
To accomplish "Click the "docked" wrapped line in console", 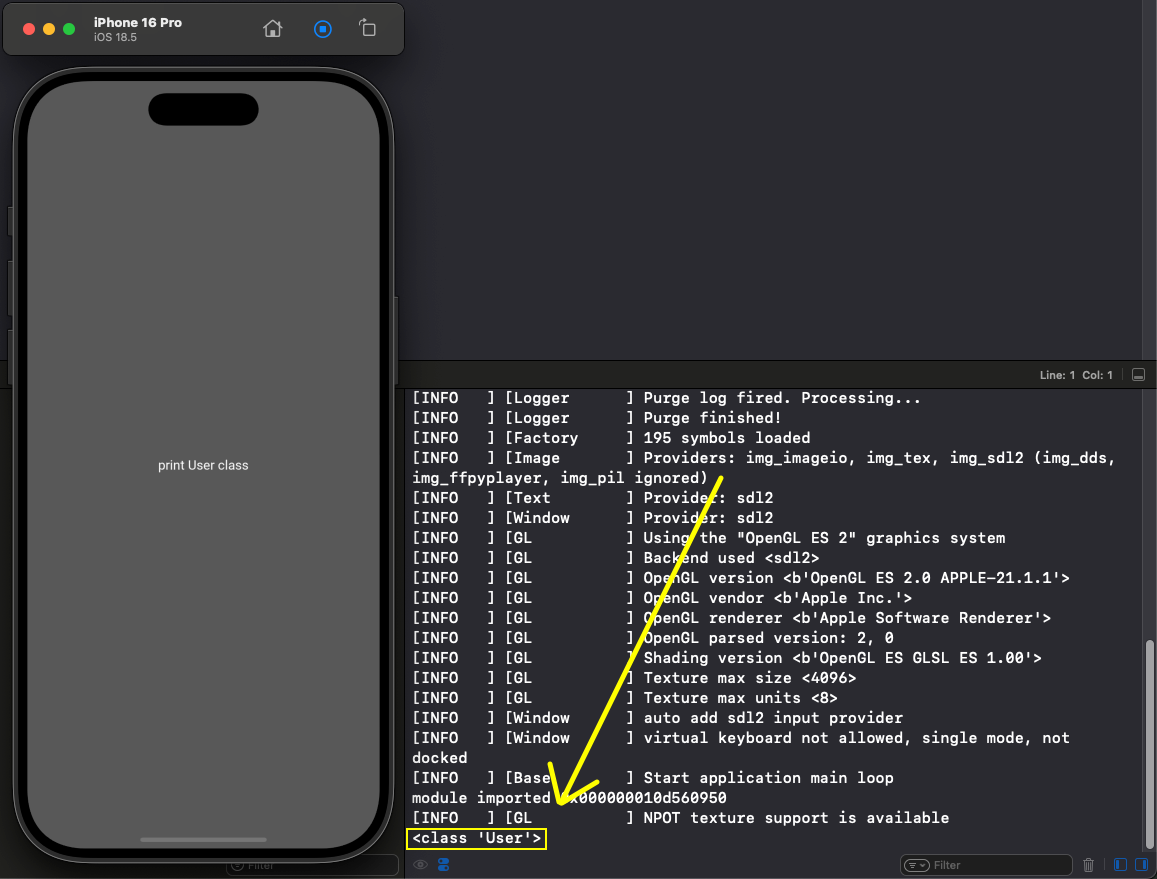I will click(x=440, y=758).
